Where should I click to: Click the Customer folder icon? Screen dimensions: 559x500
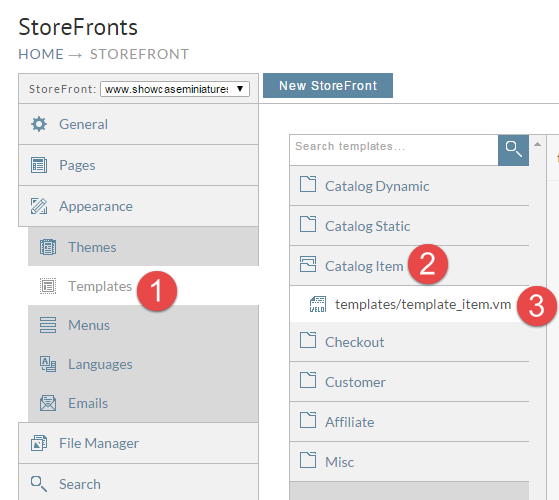308,380
